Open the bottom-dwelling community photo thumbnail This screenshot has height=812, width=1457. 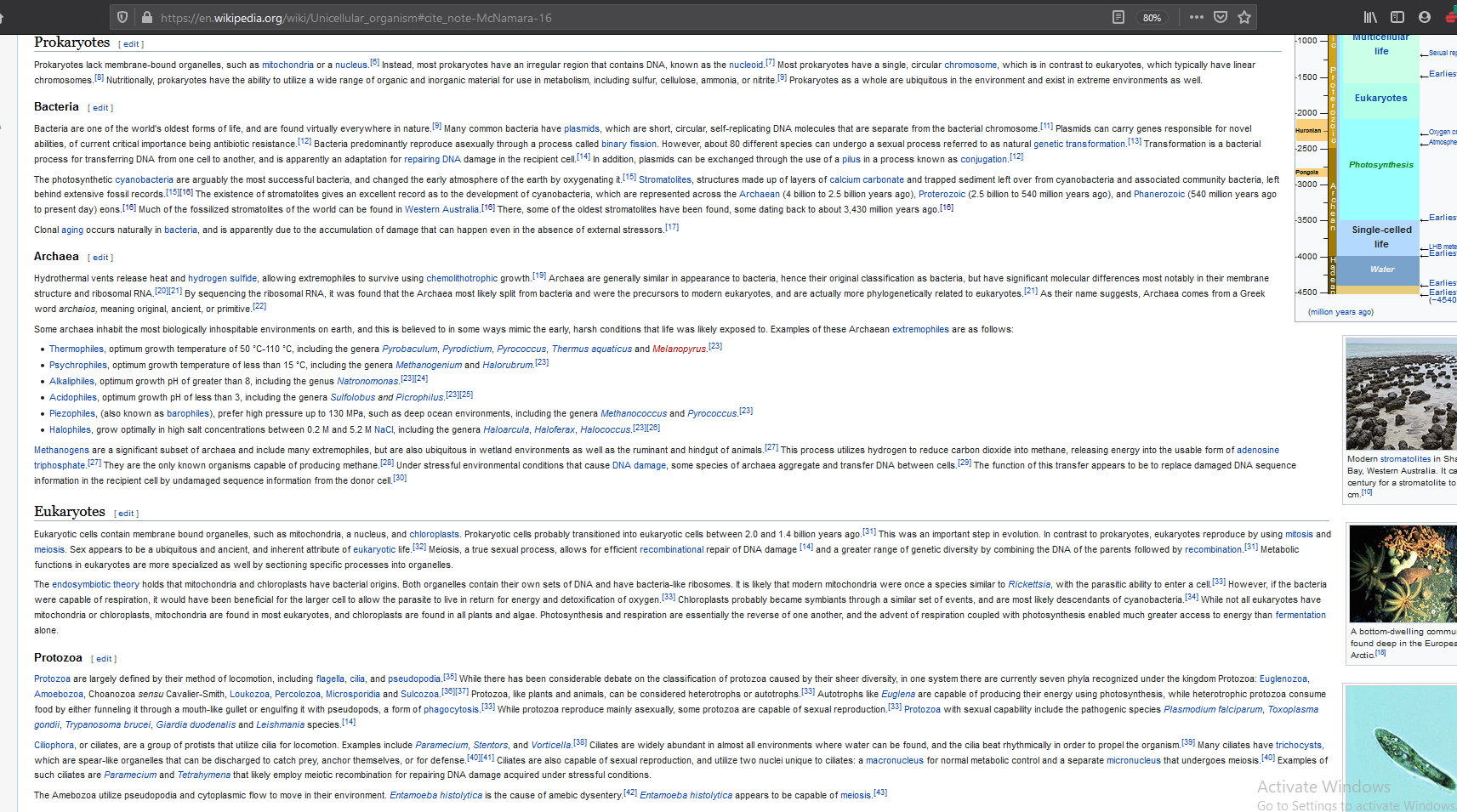point(1403,574)
